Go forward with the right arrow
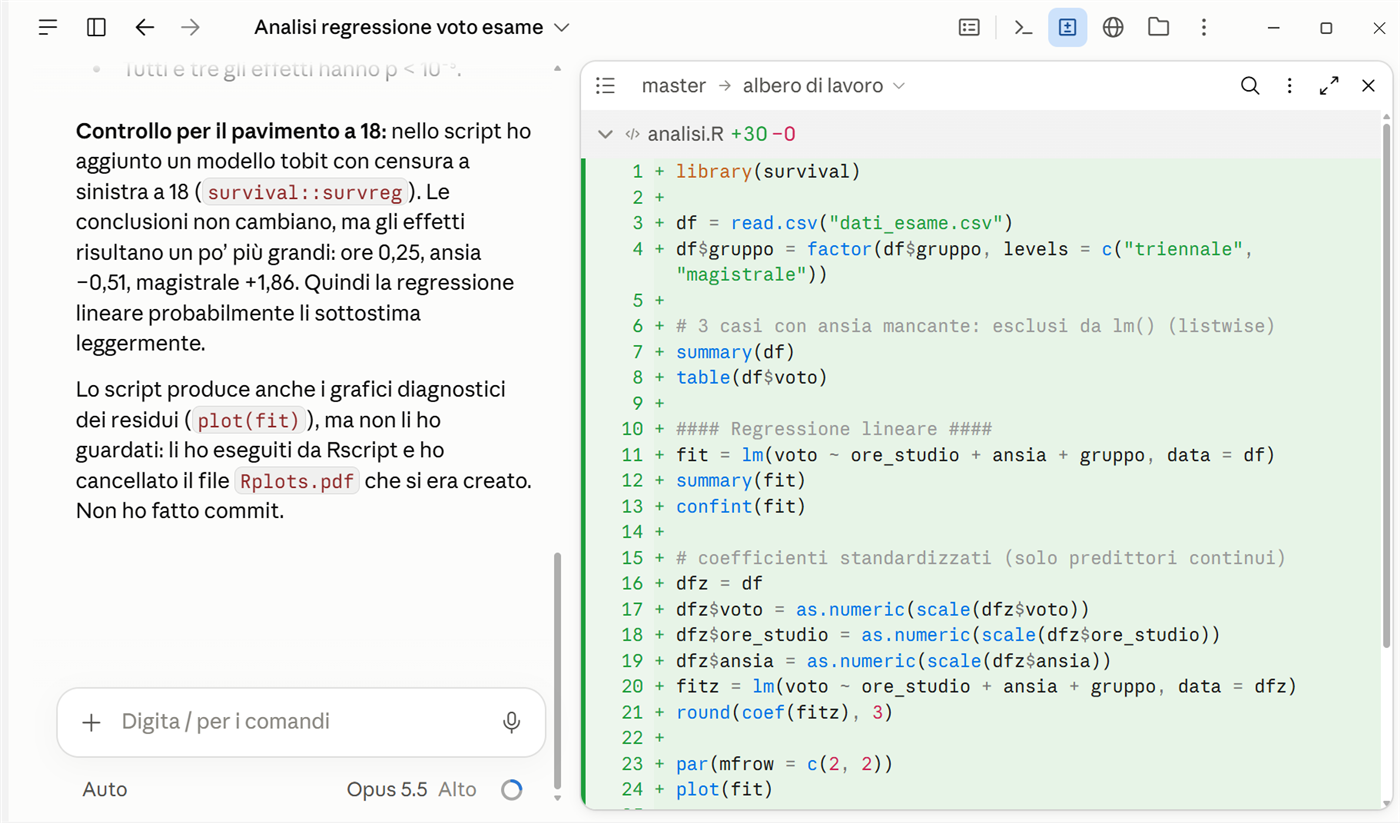Image resolution: width=1400 pixels, height=823 pixels. 190,28
